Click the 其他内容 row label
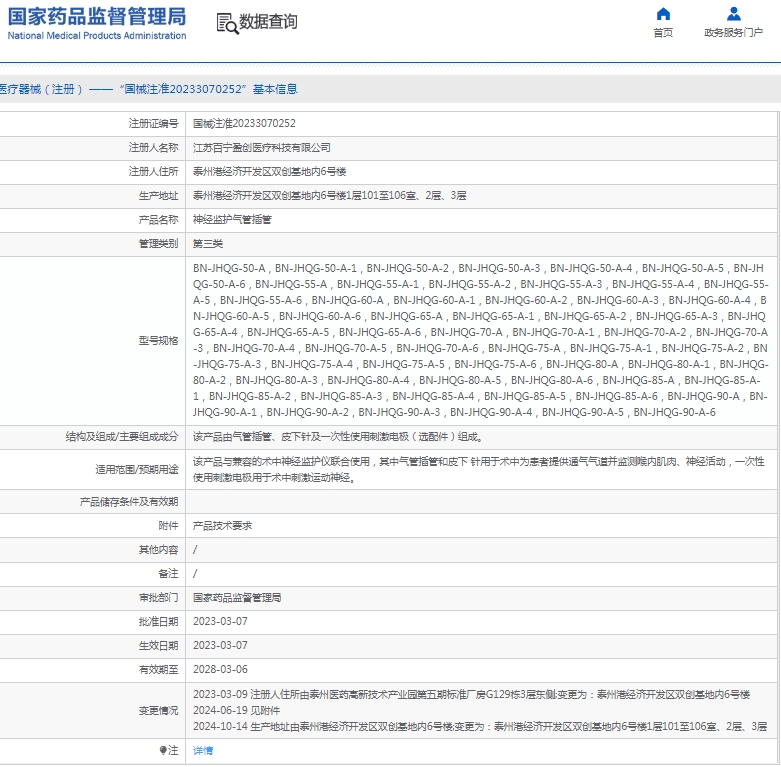Viewport: 781px width, 767px height. [158, 549]
